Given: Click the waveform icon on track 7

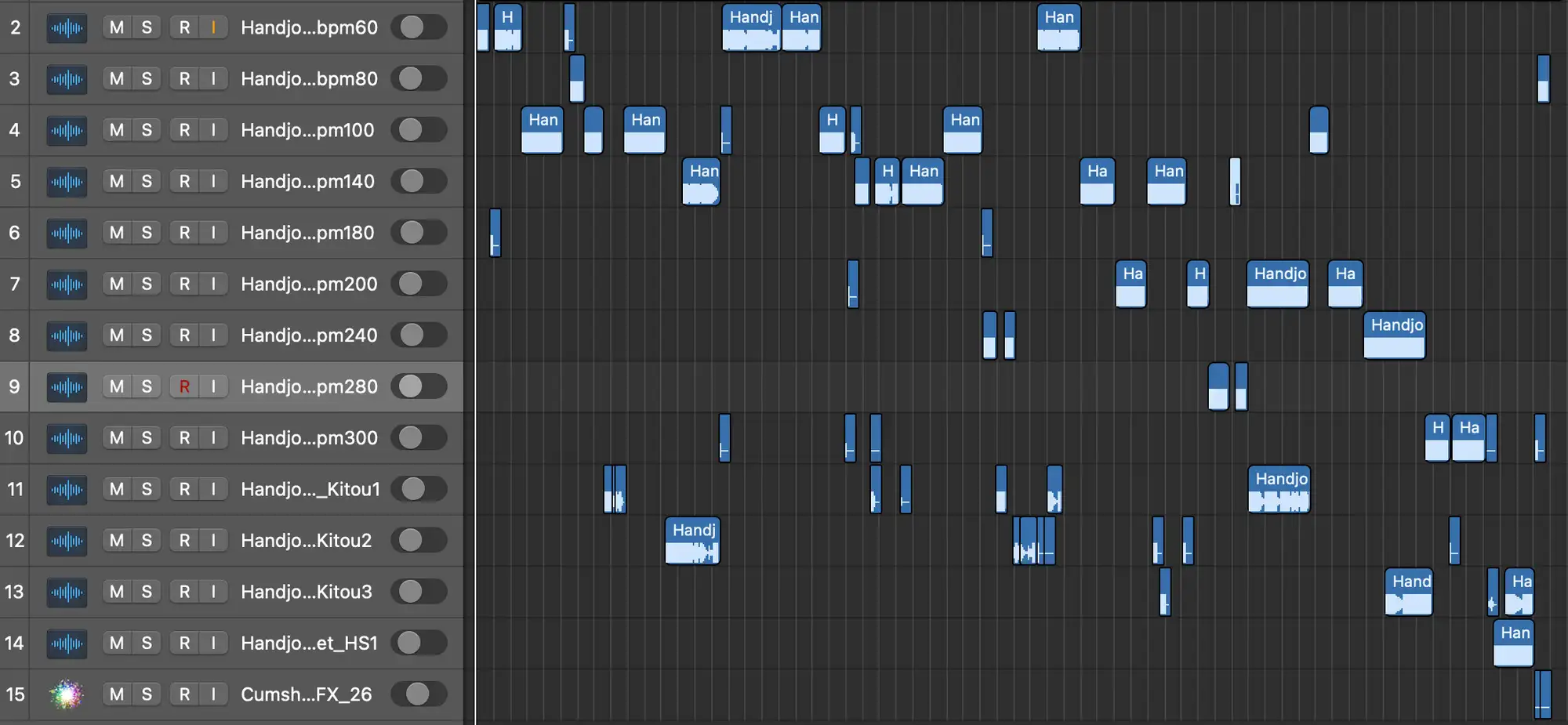Looking at the screenshot, I should (x=67, y=285).
